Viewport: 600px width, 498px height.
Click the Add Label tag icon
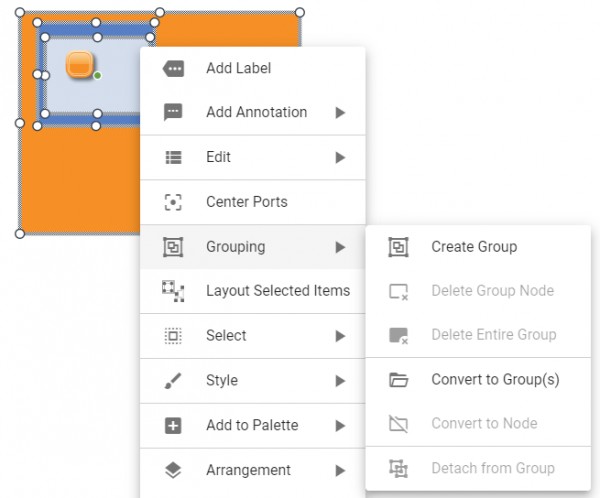(173, 69)
